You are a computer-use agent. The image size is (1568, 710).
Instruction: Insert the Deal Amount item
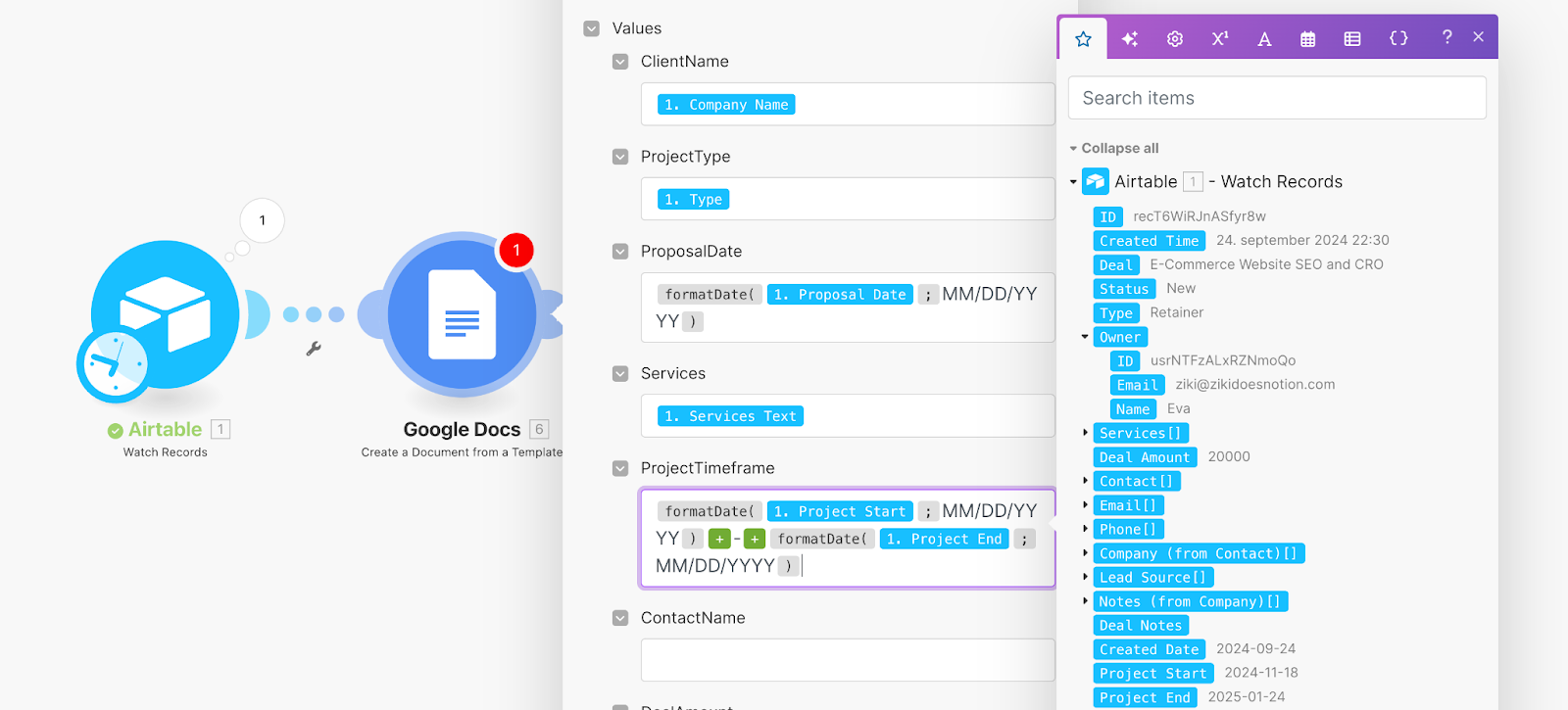1145,457
